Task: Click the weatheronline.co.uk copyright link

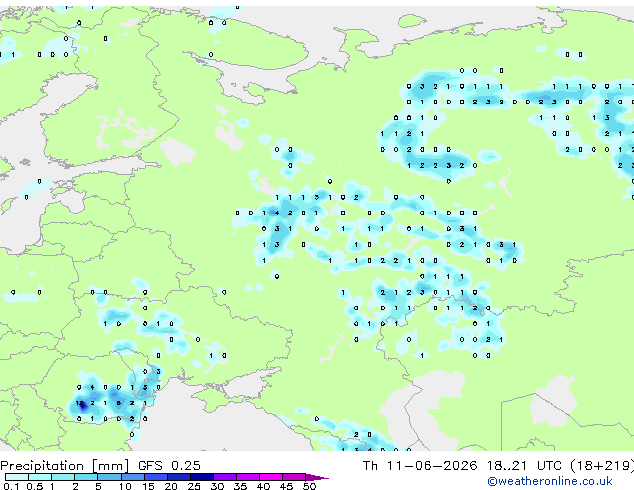Action: tap(549, 481)
